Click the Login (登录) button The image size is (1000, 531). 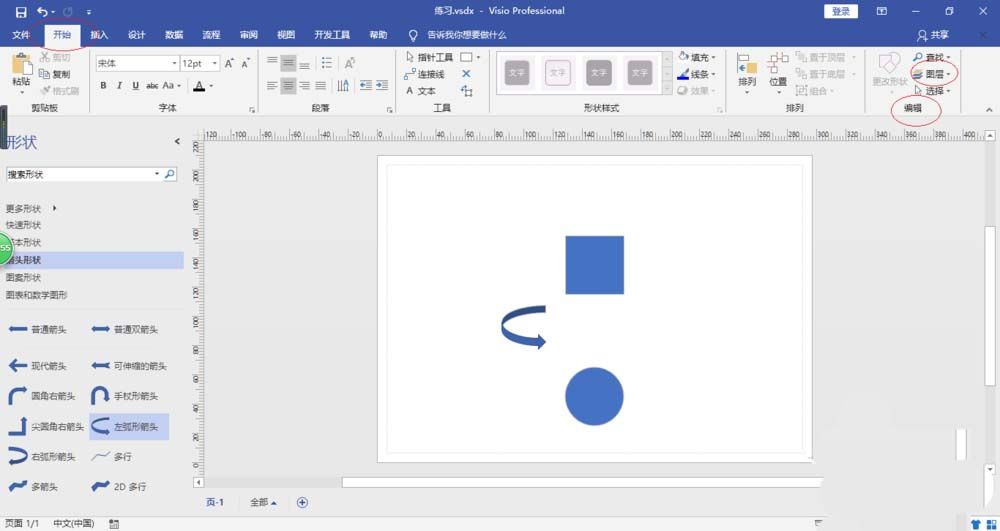(x=841, y=11)
